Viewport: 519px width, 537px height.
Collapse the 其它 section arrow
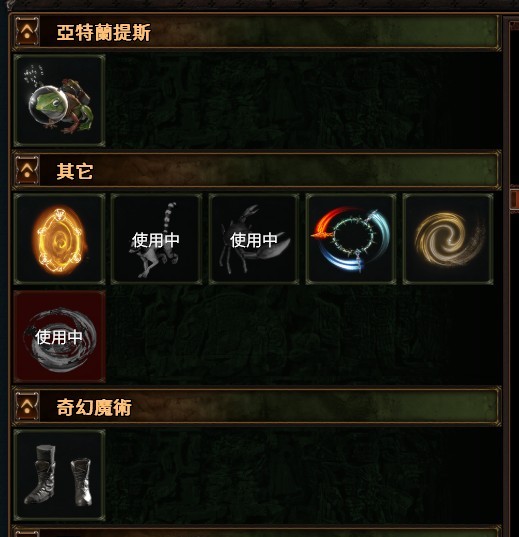[27, 170]
